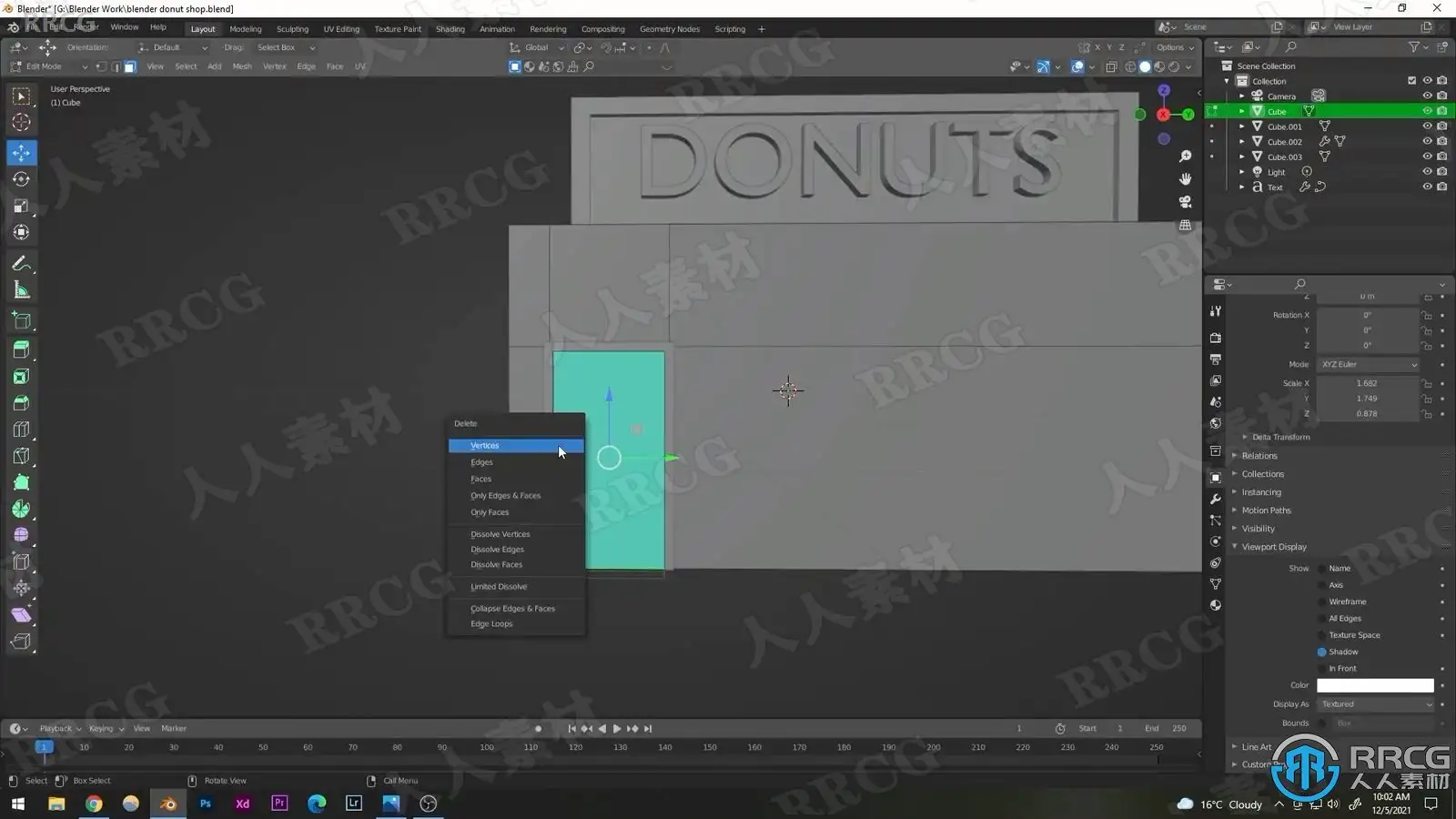
Task: Choose Vertices in Delete menu
Action: point(516,446)
